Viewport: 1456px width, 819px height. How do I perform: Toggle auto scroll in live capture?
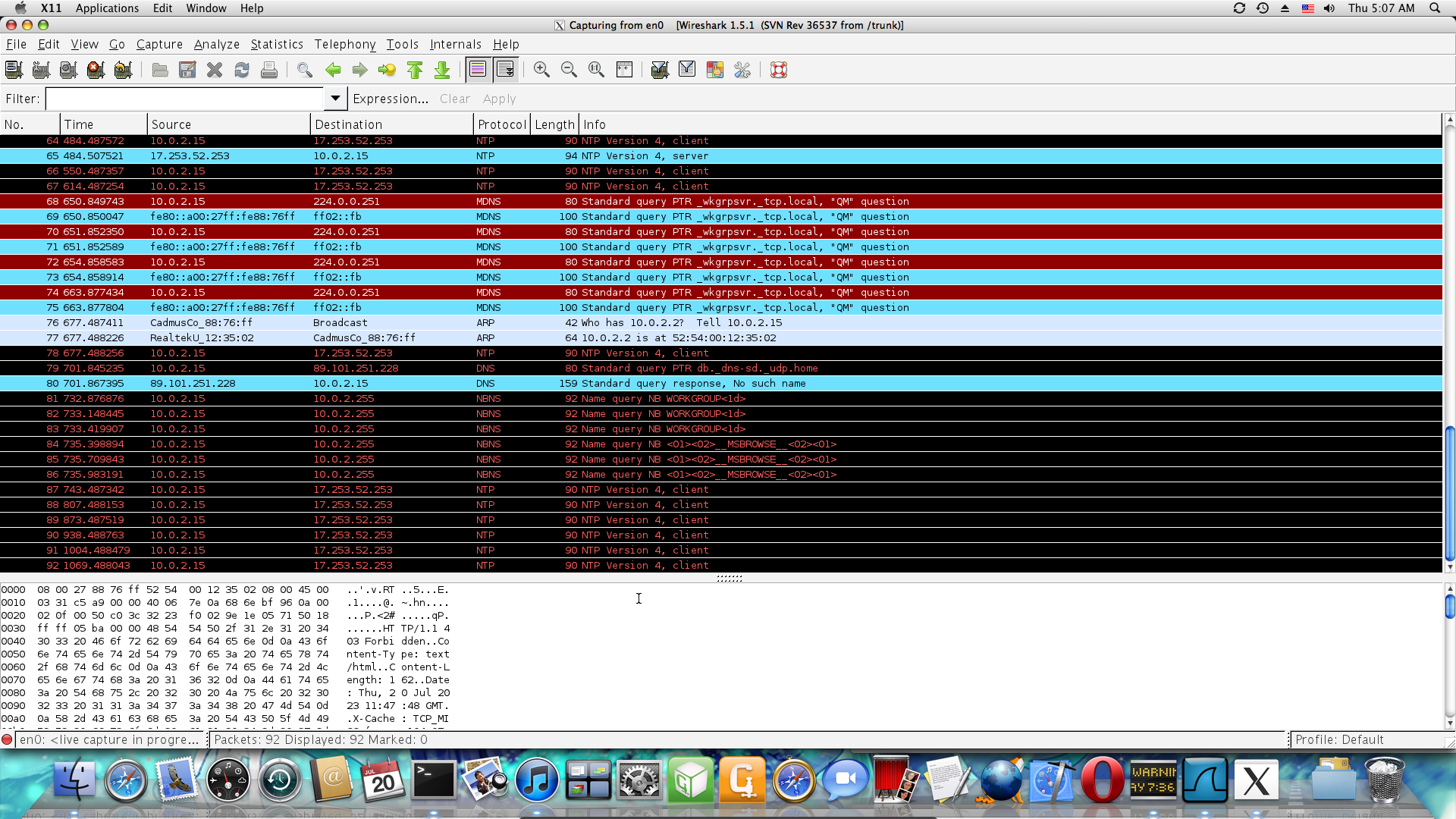(x=505, y=71)
